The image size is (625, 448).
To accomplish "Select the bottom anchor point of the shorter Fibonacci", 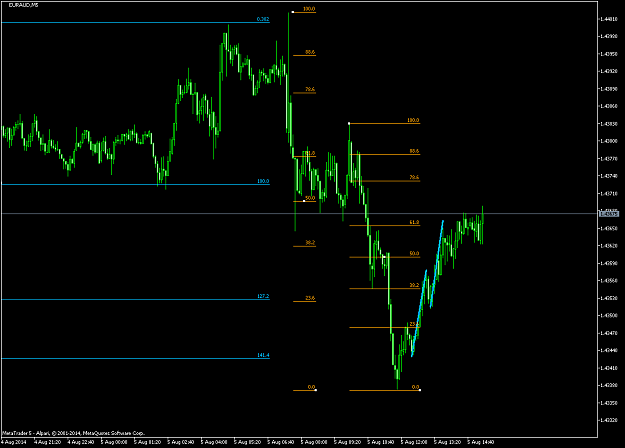I will pos(420,390).
